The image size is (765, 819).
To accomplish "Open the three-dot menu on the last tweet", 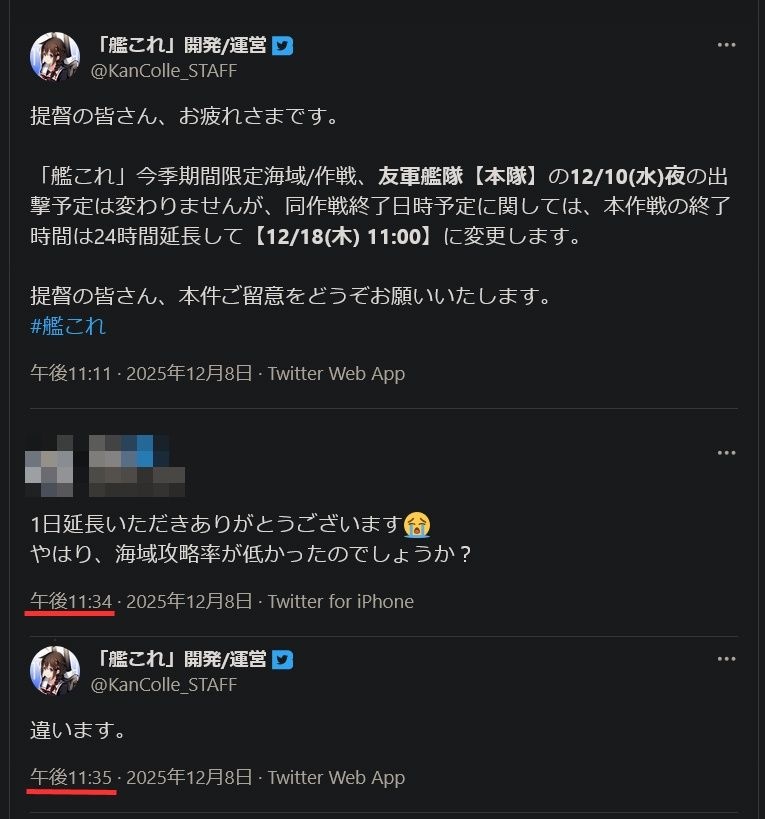I will 727,660.
